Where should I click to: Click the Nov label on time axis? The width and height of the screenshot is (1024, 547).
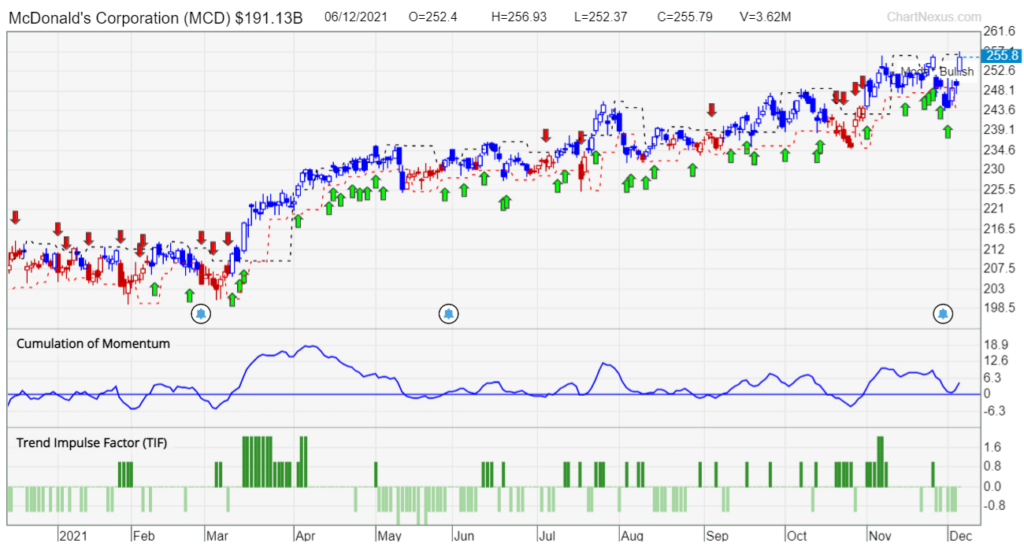[x=880, y=536]
